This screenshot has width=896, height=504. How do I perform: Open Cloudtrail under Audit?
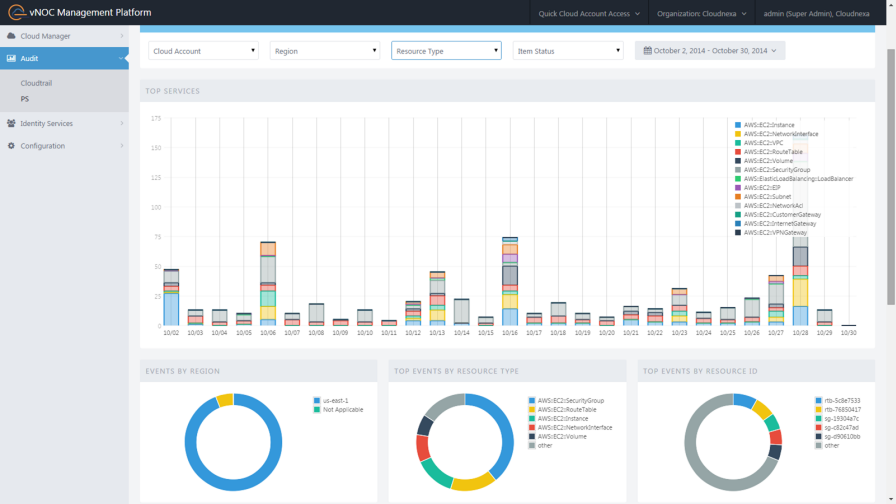pyautogui.click(x=36, y=83)
